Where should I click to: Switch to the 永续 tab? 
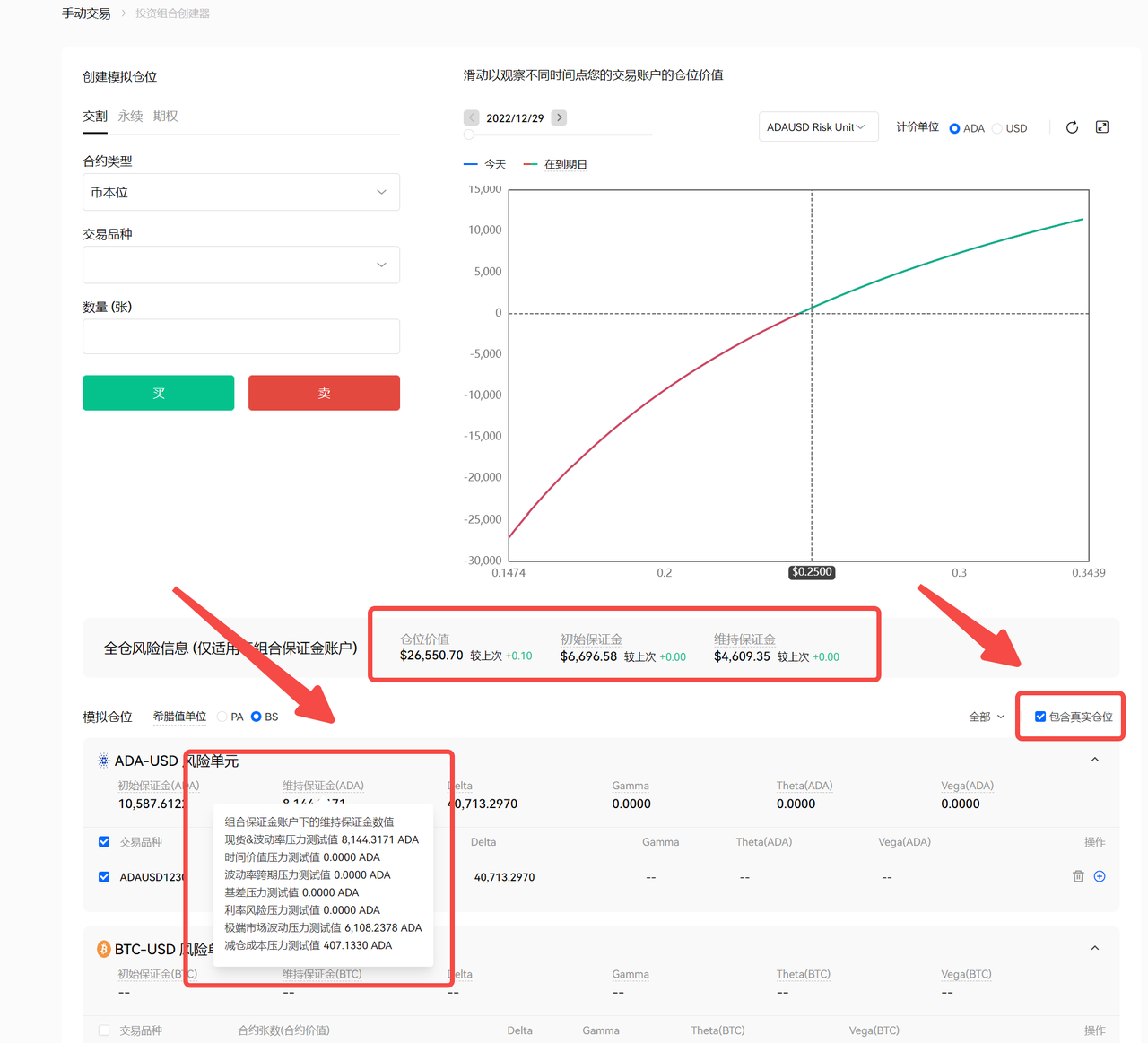click(130, 117)
